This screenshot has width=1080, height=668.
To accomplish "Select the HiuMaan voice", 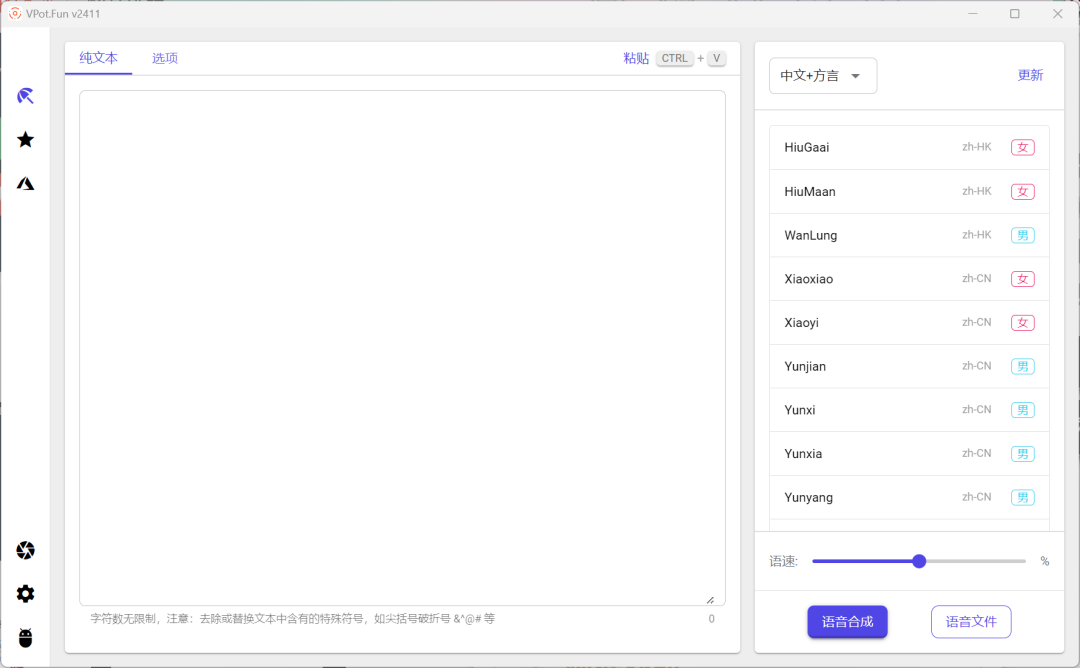I will [x=909, y=191].
